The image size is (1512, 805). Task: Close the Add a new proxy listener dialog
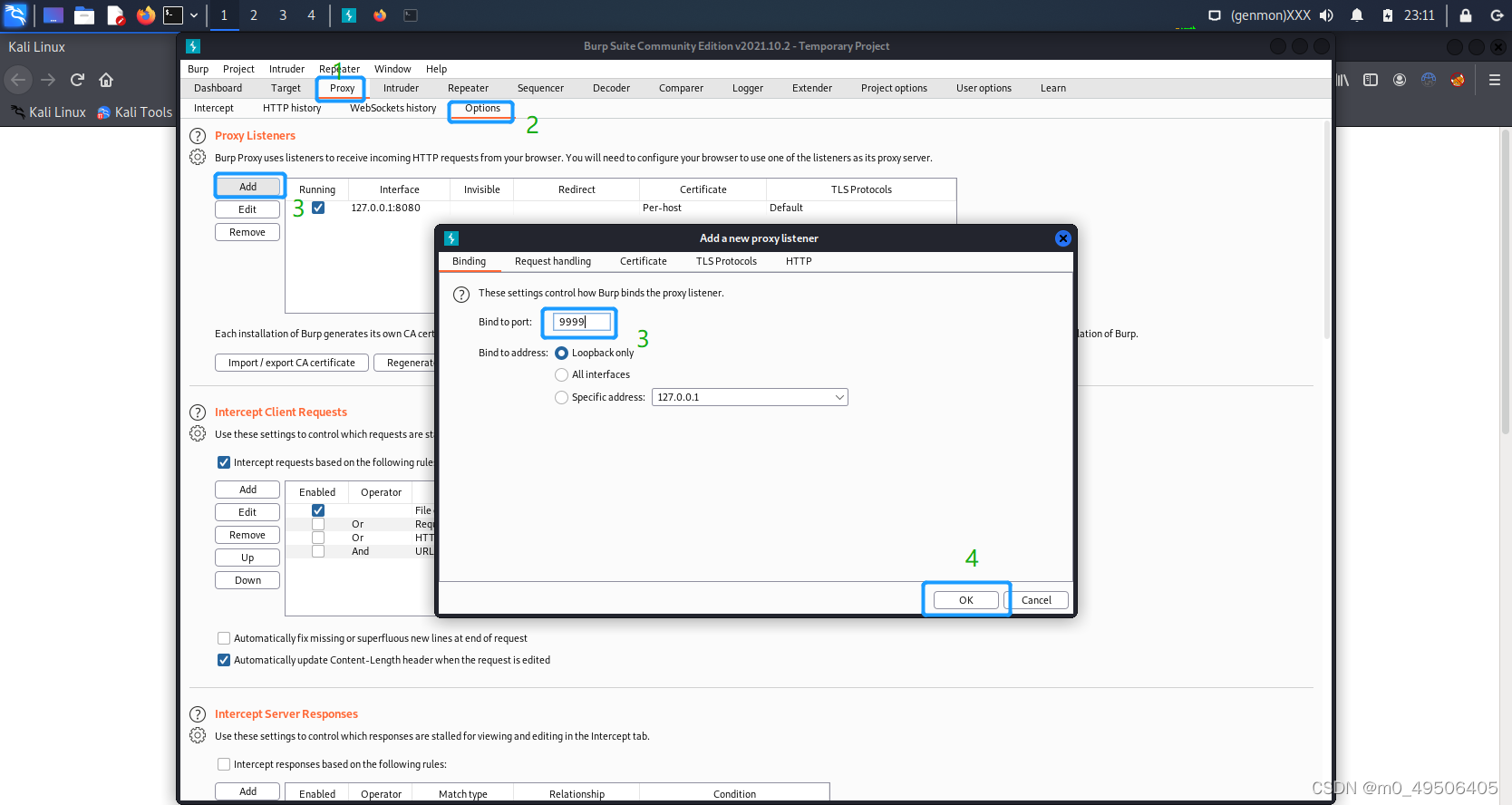click(1063, 238)
